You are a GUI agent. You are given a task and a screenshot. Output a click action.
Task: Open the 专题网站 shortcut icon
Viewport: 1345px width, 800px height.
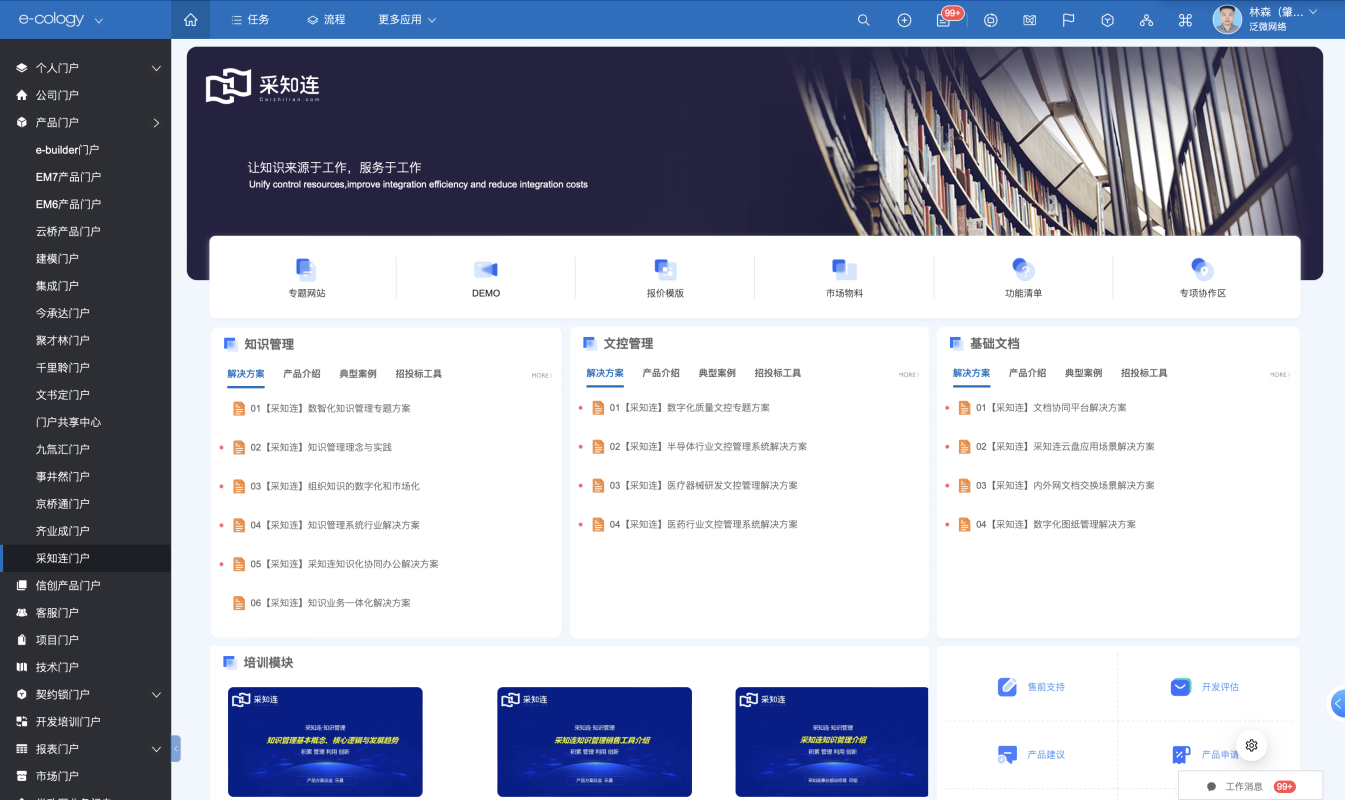(x=306, y=269)
